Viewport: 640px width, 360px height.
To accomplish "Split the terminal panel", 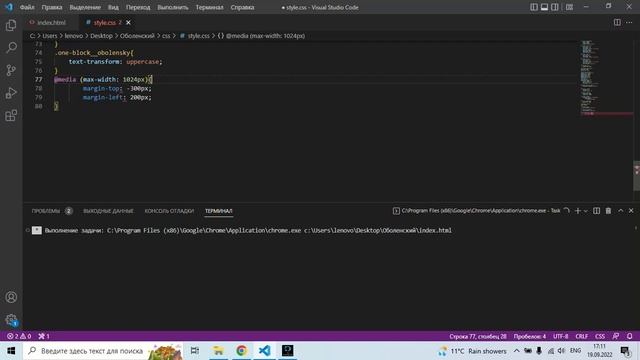I will pos(596,211).
